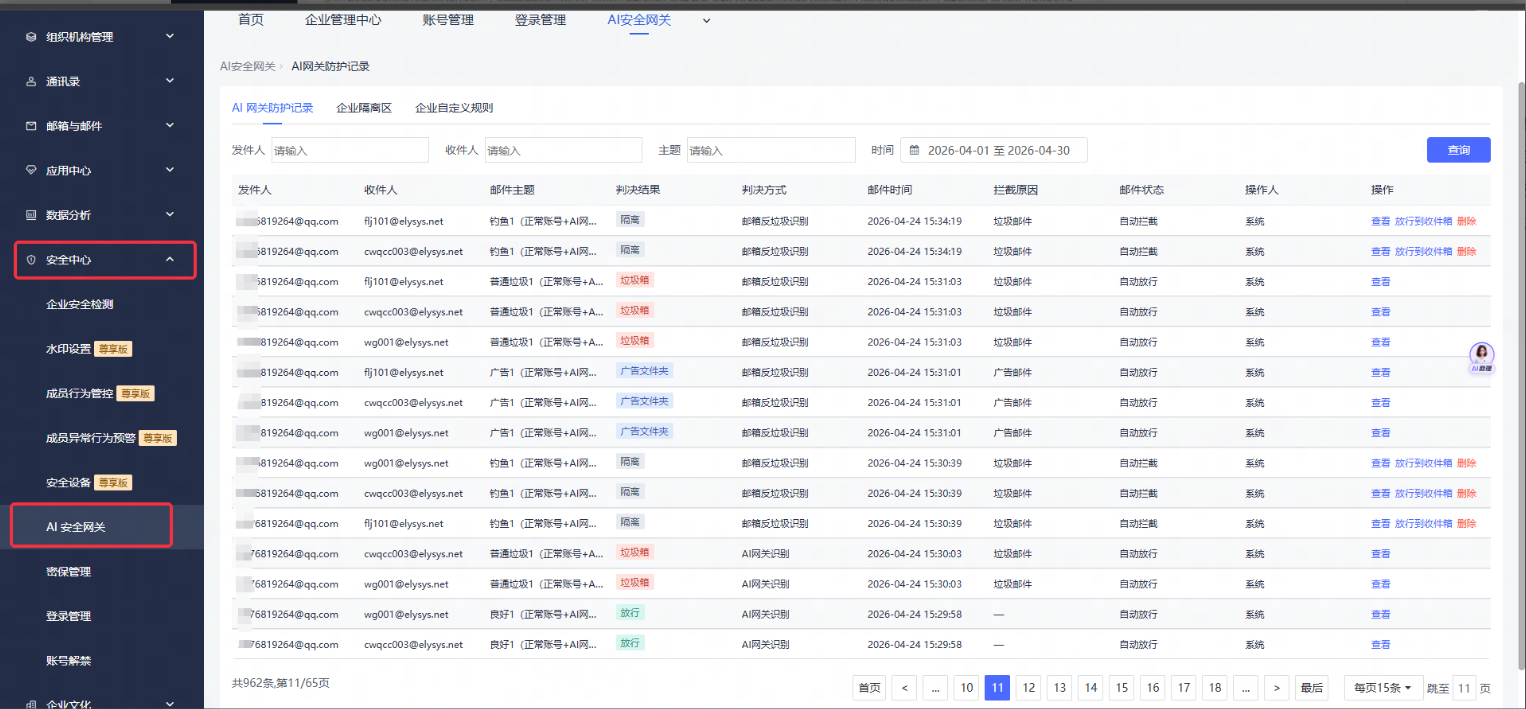
Task: Switch to the 企业管理中心 top tab
Action: pyautogui.click(x=343, y=20)
